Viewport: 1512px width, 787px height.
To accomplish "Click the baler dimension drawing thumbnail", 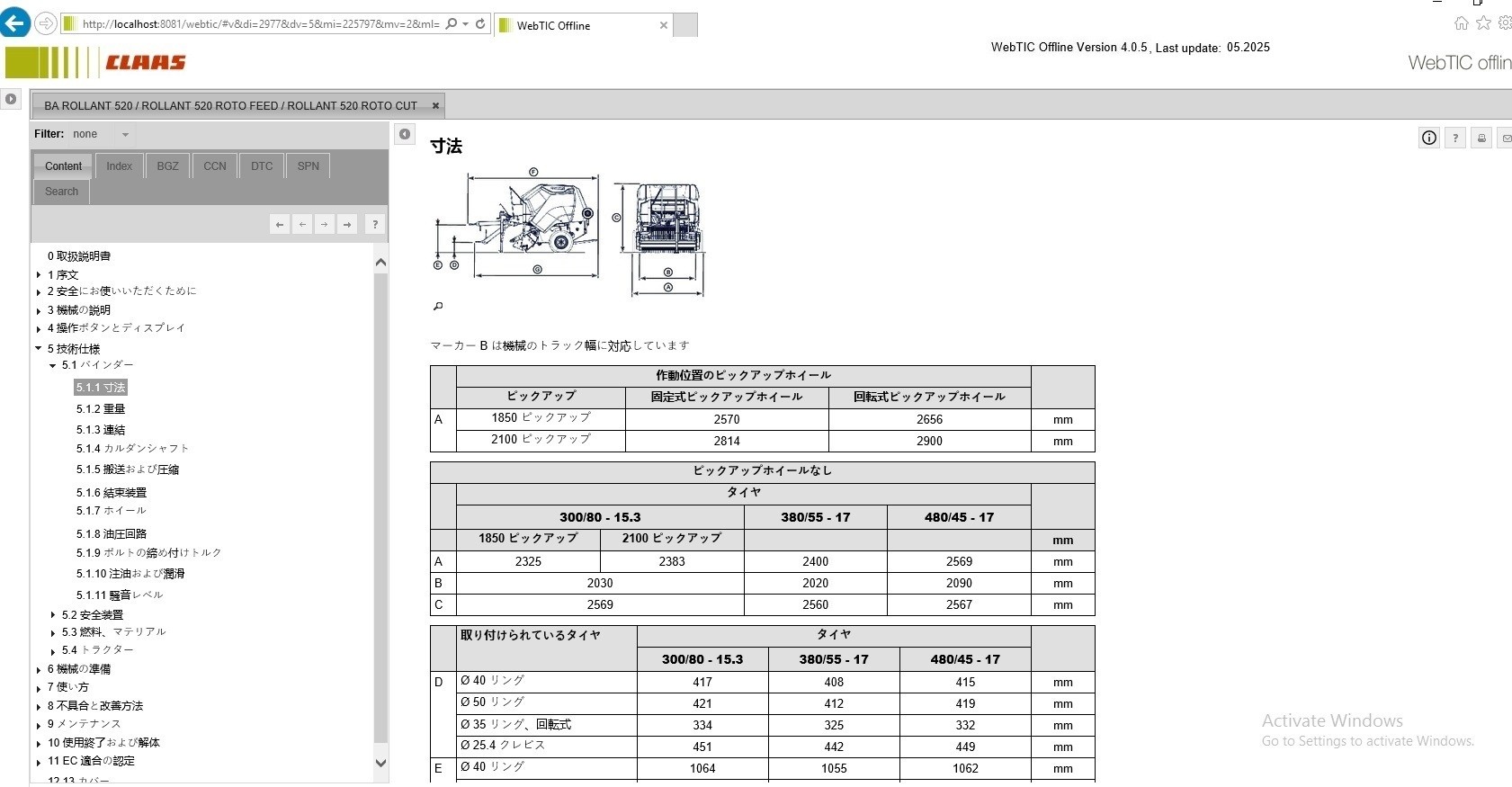I will 568,234.
